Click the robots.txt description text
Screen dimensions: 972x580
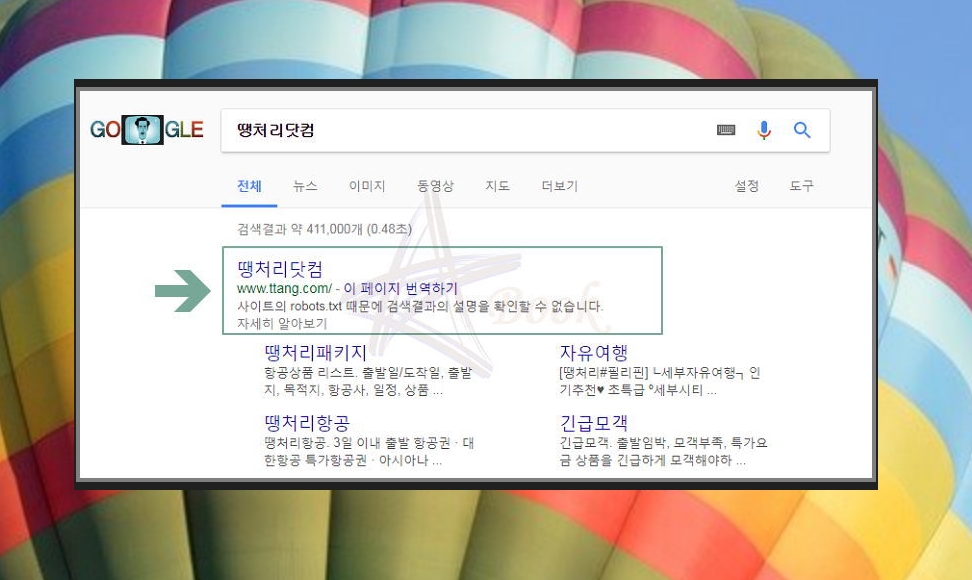click(x=420, y=306)
